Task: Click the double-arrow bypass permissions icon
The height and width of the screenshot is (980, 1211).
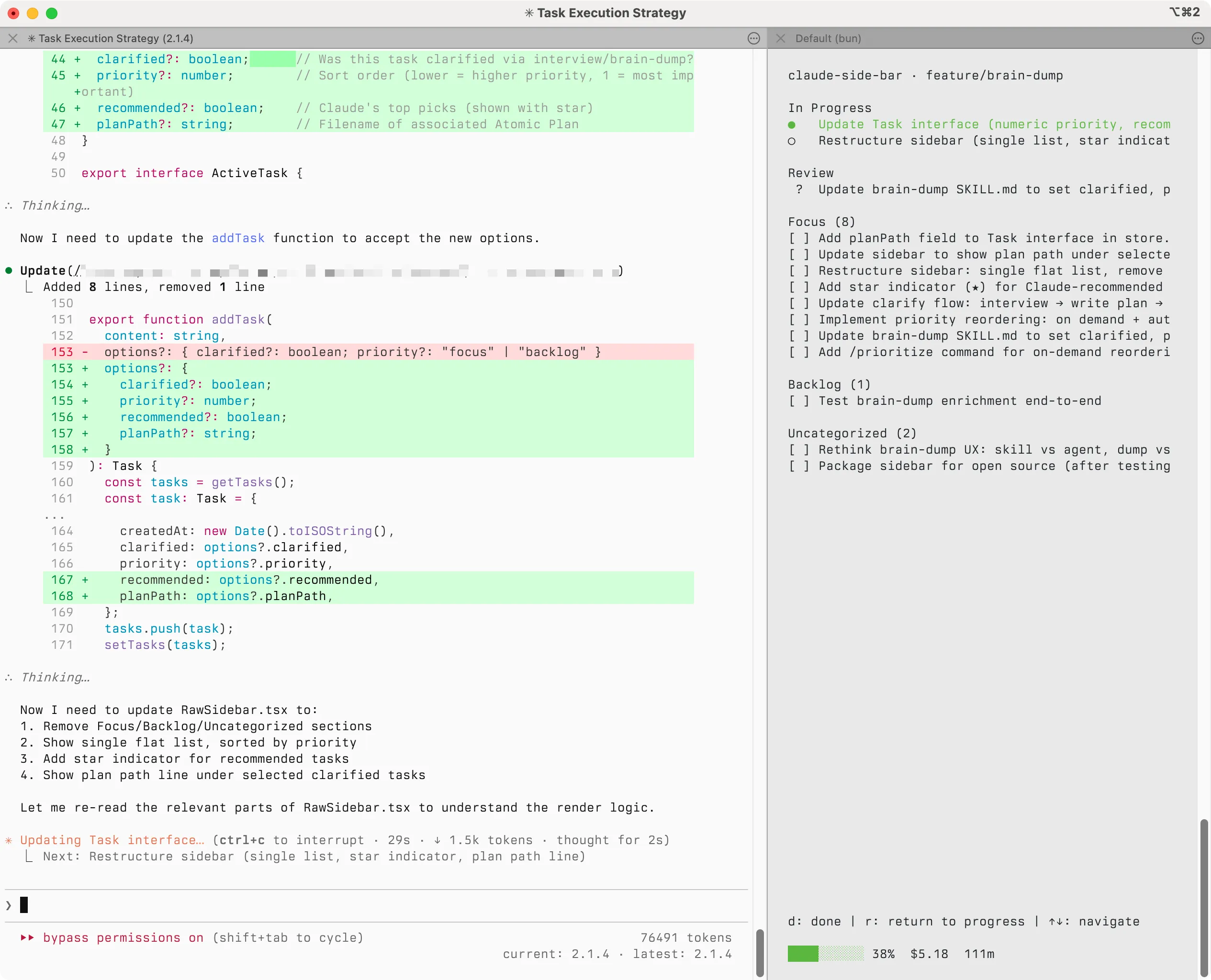Action: pyautogui.click(x=26, y=938)
